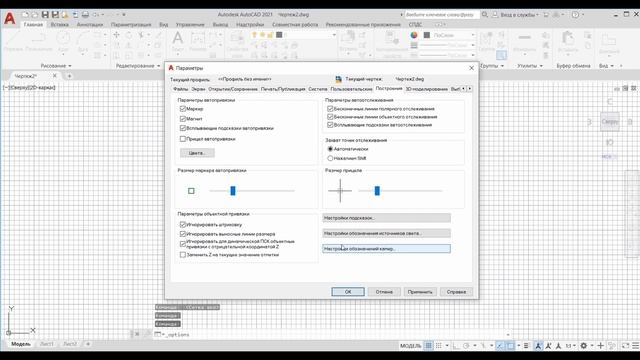Switch to the Система tab in Параметры dialog

318,89
